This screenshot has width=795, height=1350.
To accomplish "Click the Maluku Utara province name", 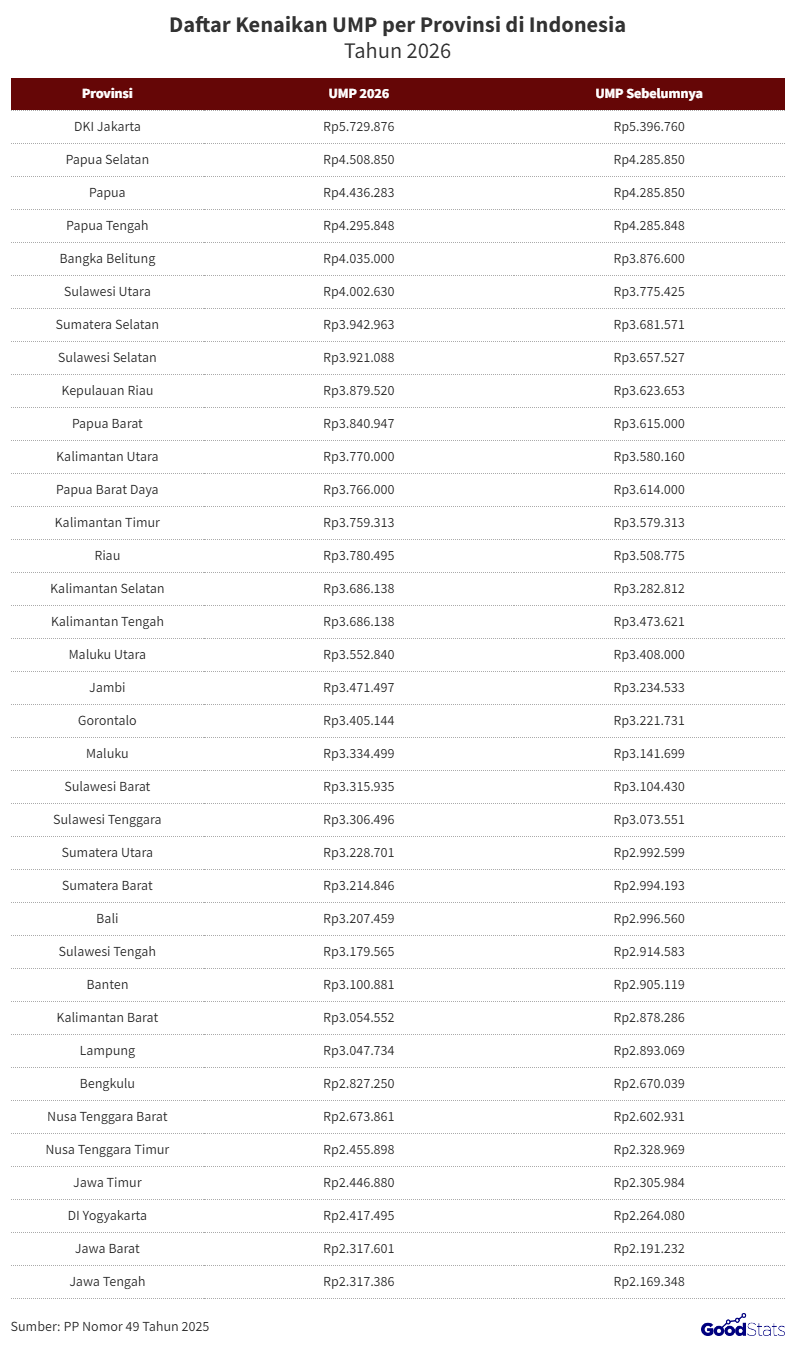I will (107, 655).
